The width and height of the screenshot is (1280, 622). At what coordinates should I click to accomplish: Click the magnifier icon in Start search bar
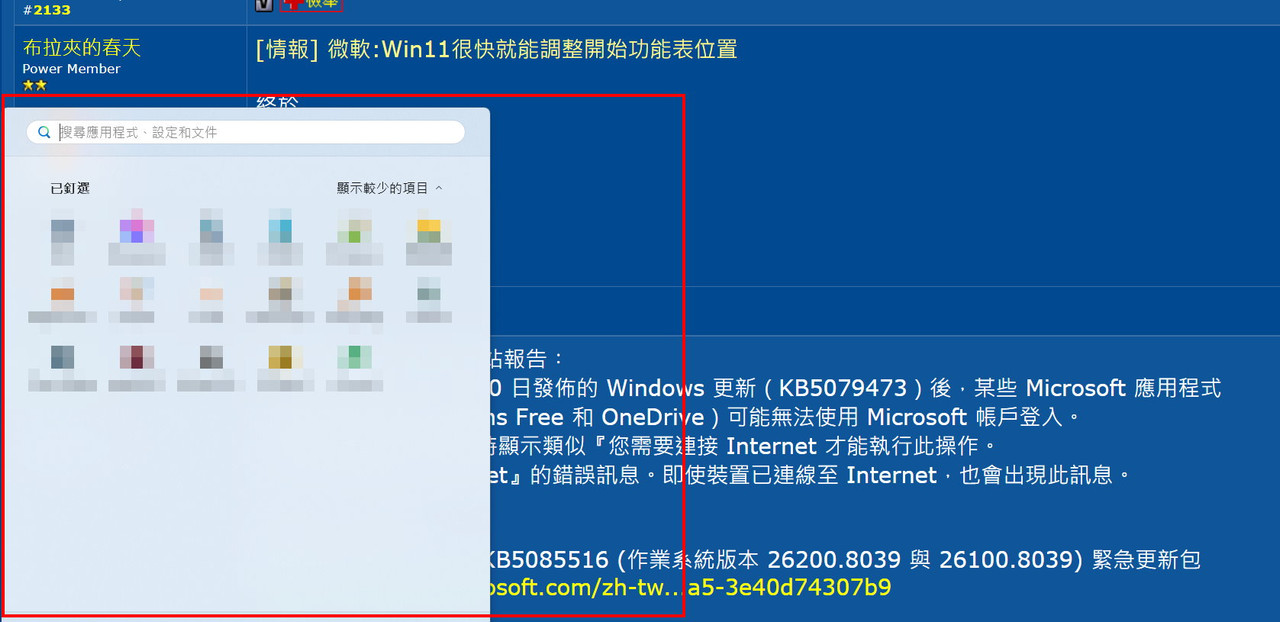tap(44, 132)
